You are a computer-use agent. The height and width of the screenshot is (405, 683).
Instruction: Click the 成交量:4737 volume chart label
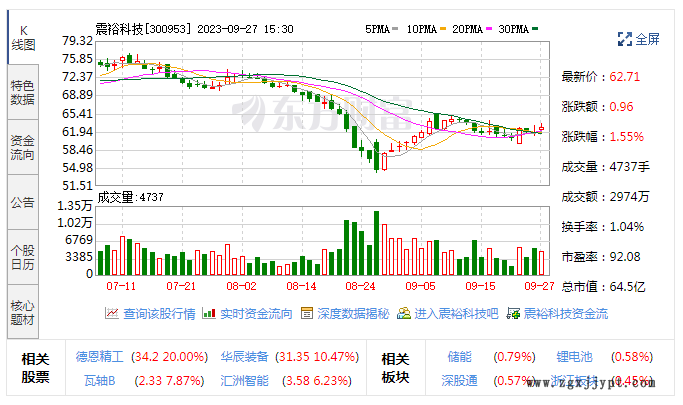click(x=130, y=197)
